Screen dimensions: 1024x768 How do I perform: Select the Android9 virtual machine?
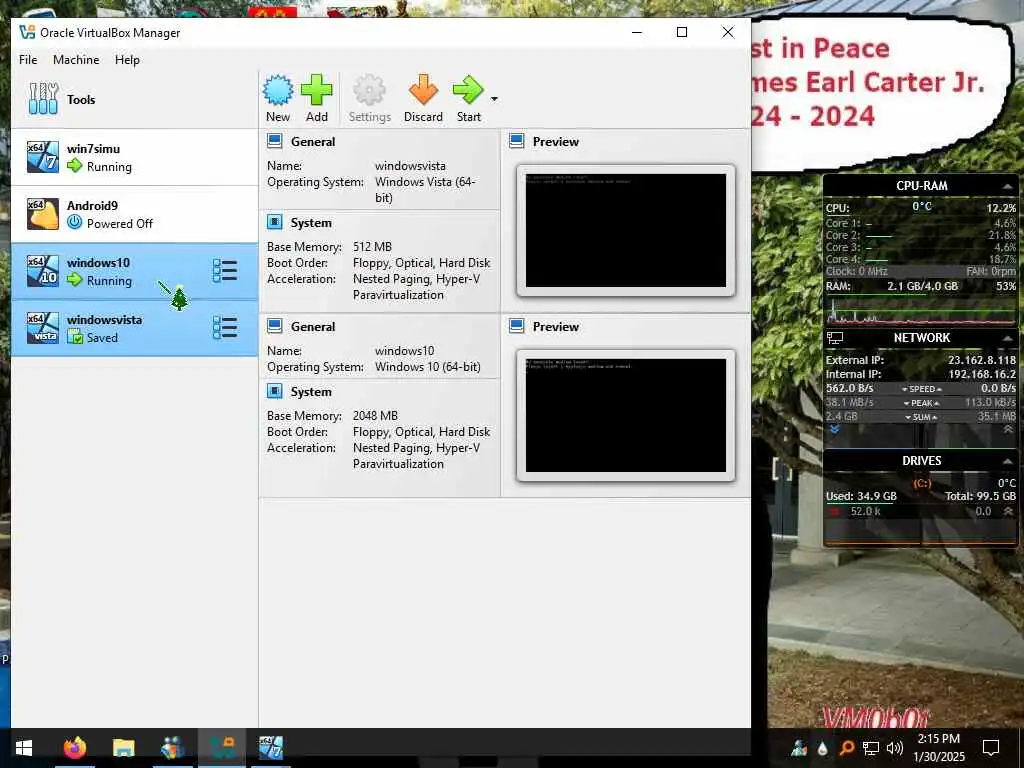tap(135, 214)
